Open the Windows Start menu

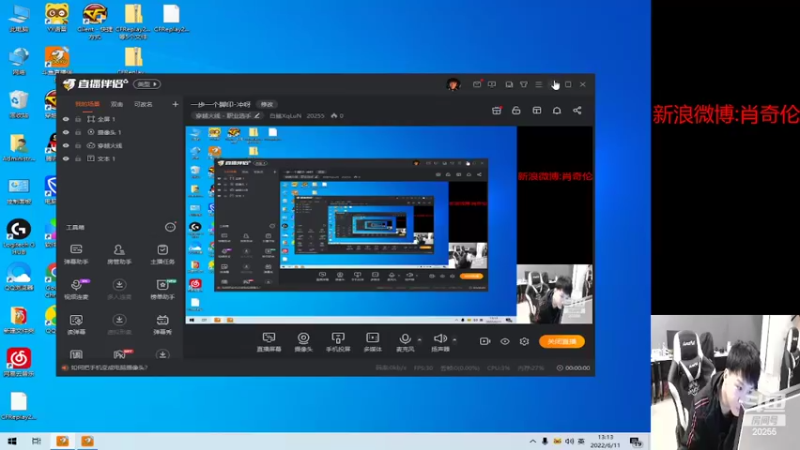point(12,441)
